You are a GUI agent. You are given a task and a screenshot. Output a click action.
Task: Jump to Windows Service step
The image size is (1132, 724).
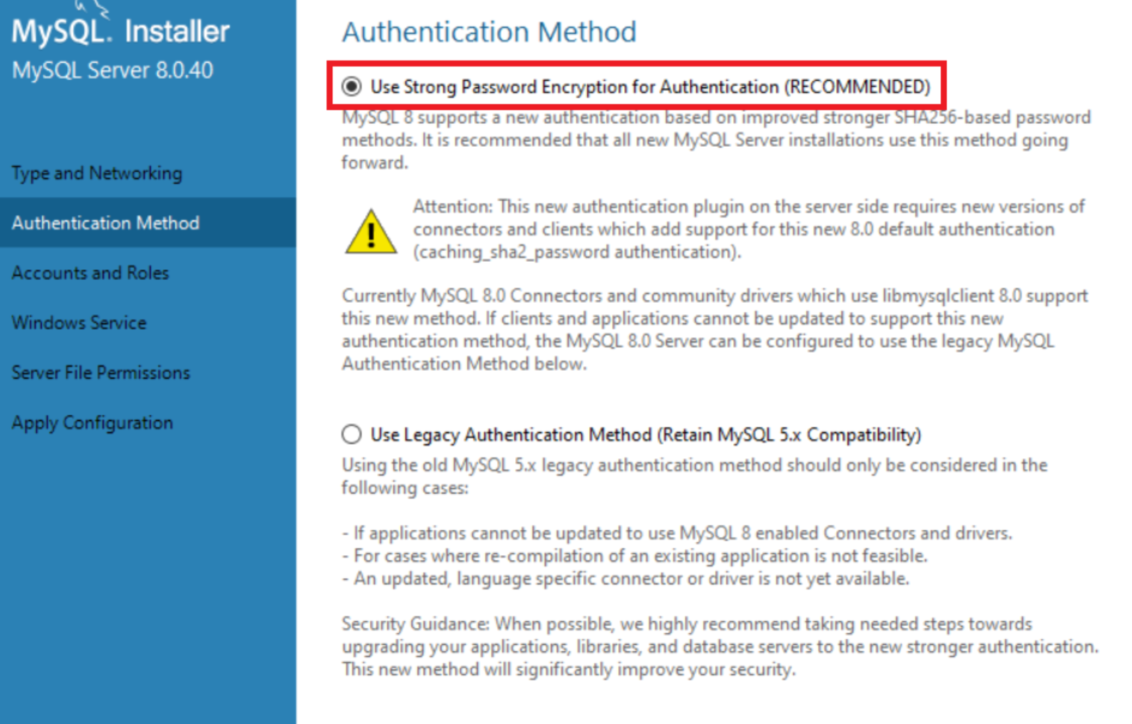[79, 323]
